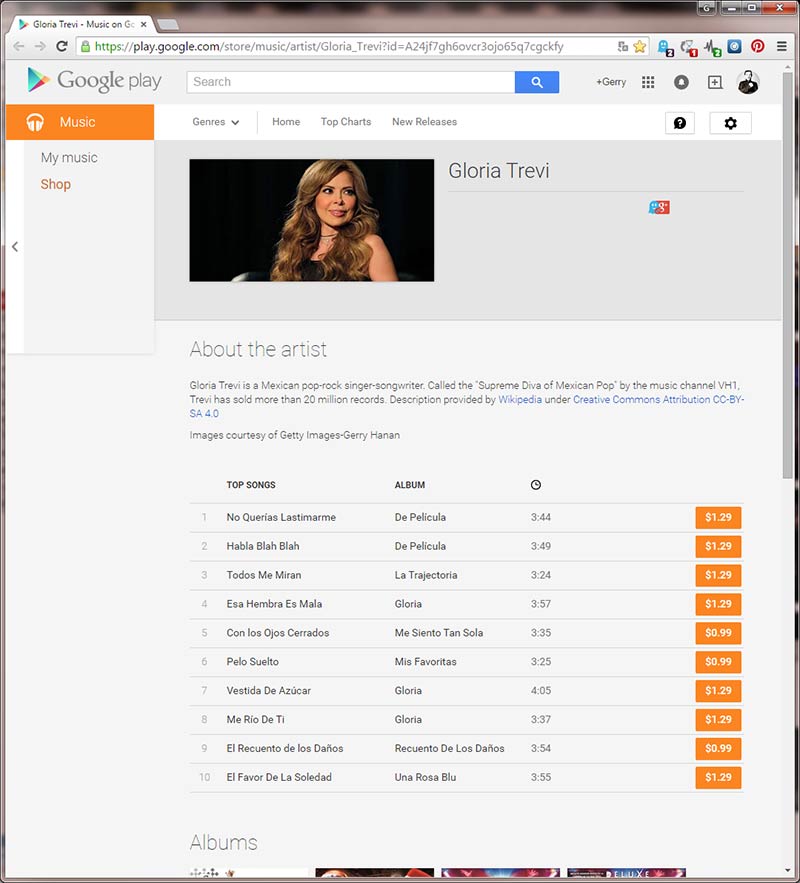800x883 pixels.
Task: Click the bookmark star in address bar
Action: pyautogui.click(x=639, y=47)
